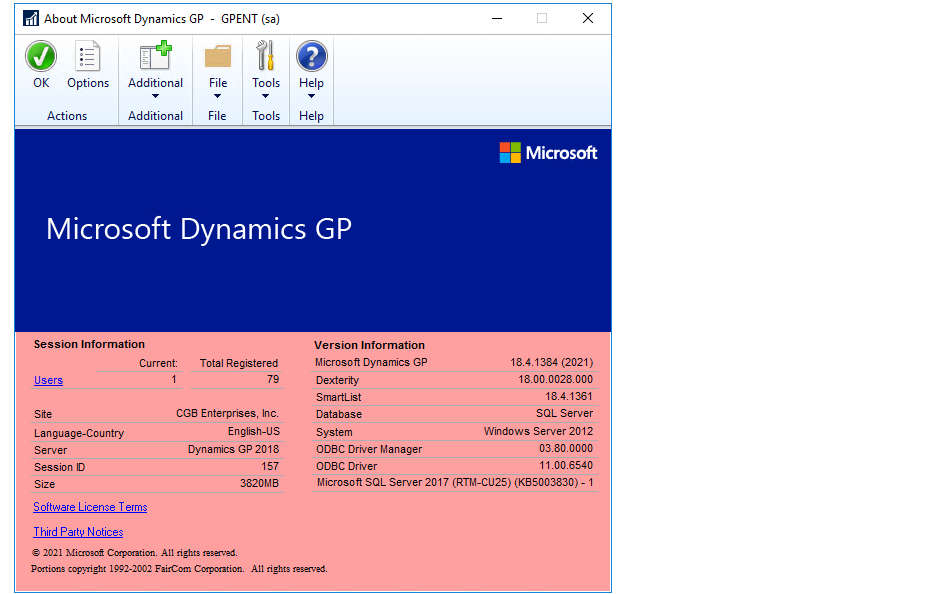Screen dimensions: 941x594
Task: Open the Third Party Notices link
Action: click(78, 532)
